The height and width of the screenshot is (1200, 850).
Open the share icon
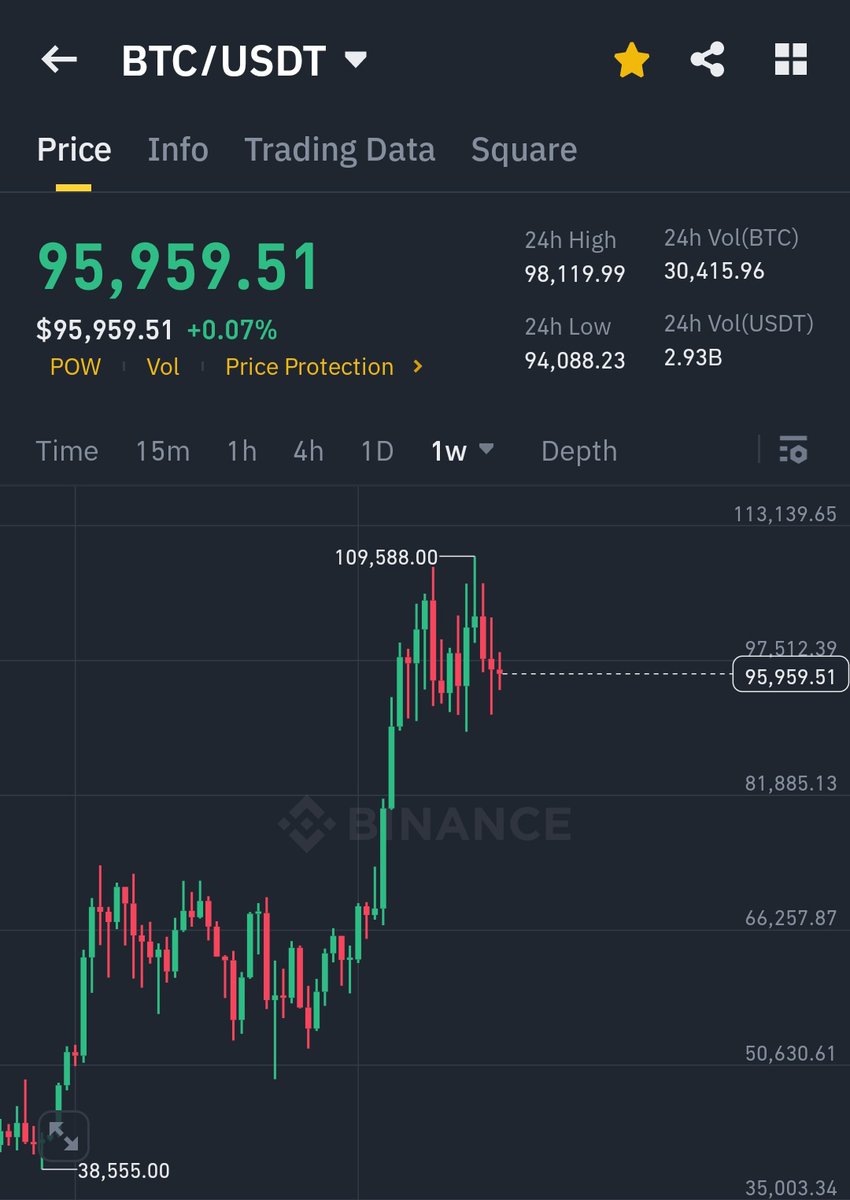(x=708, y=60)
